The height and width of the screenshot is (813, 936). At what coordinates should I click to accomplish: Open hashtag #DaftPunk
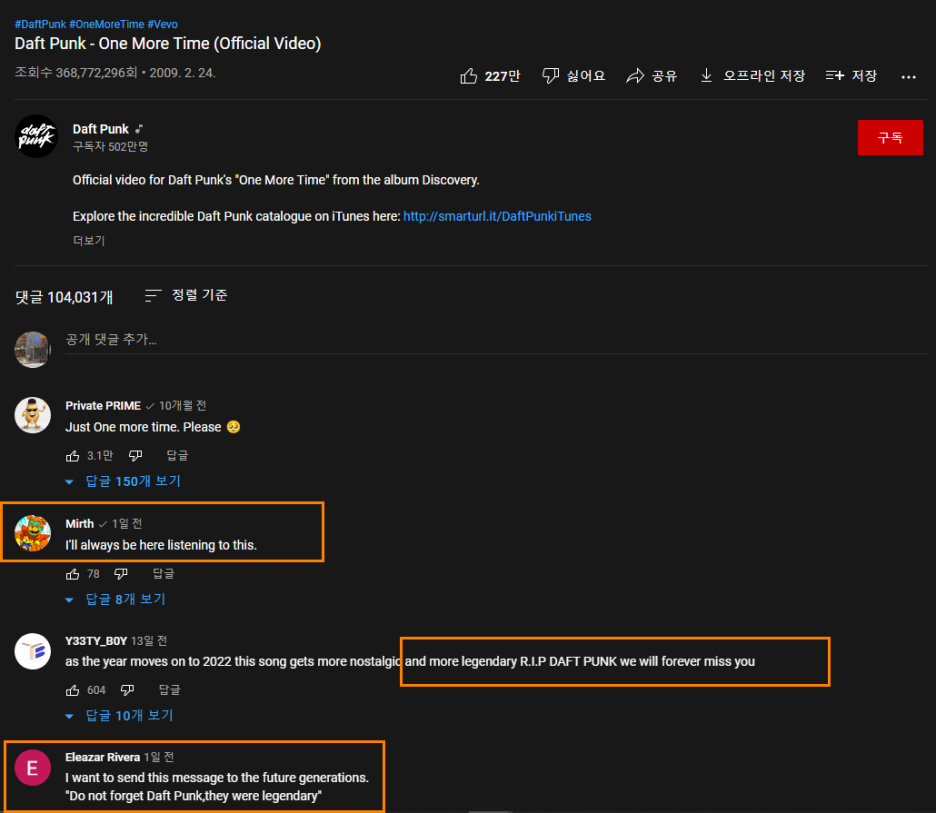pos(40,24)
